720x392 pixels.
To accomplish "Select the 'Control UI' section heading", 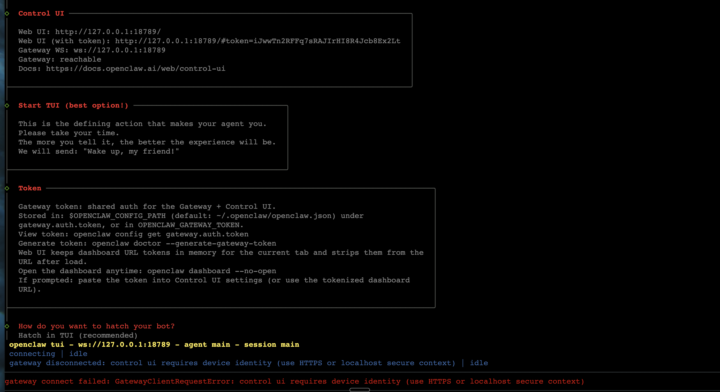I will coord(41,13).
